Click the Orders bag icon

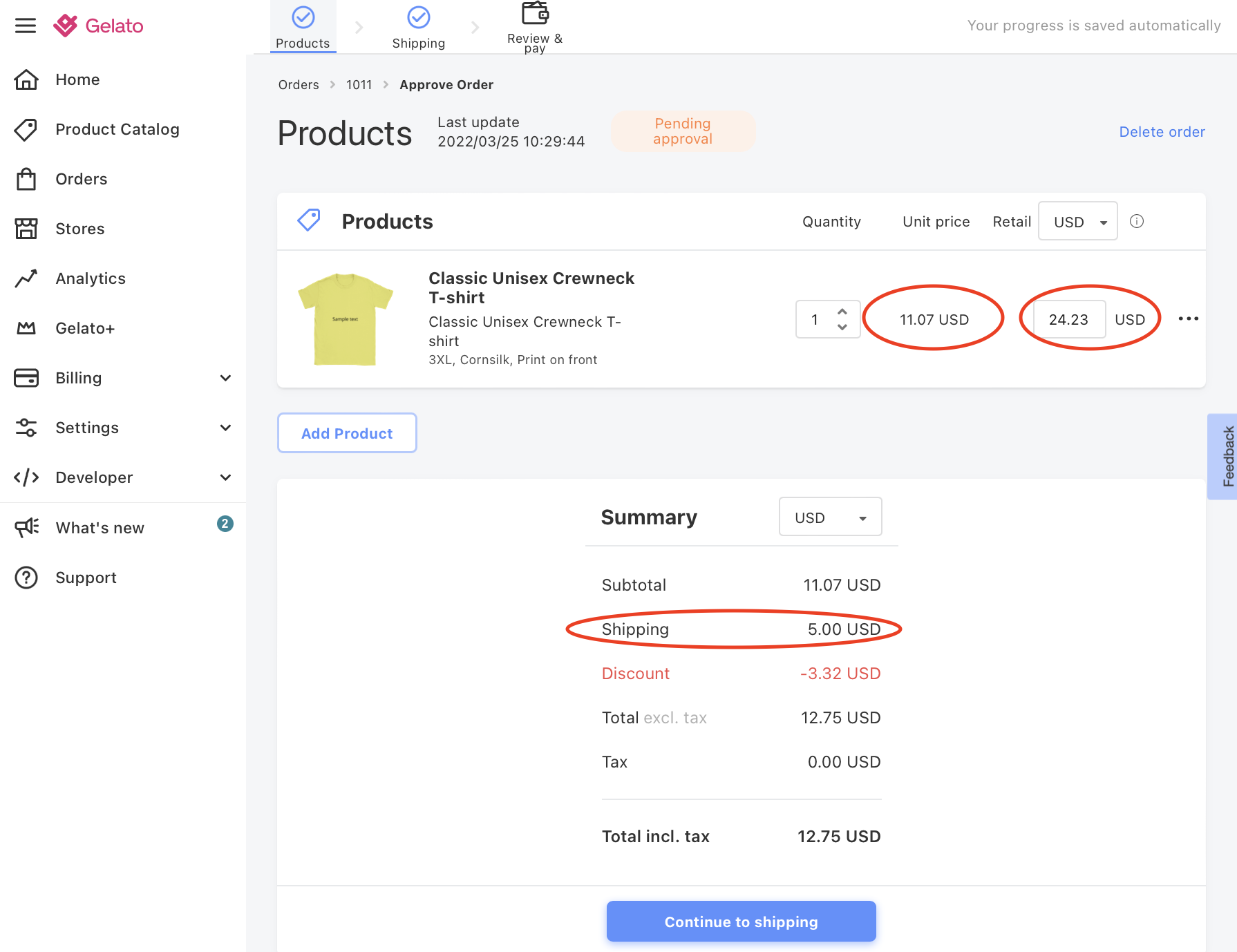click(26, 179)
